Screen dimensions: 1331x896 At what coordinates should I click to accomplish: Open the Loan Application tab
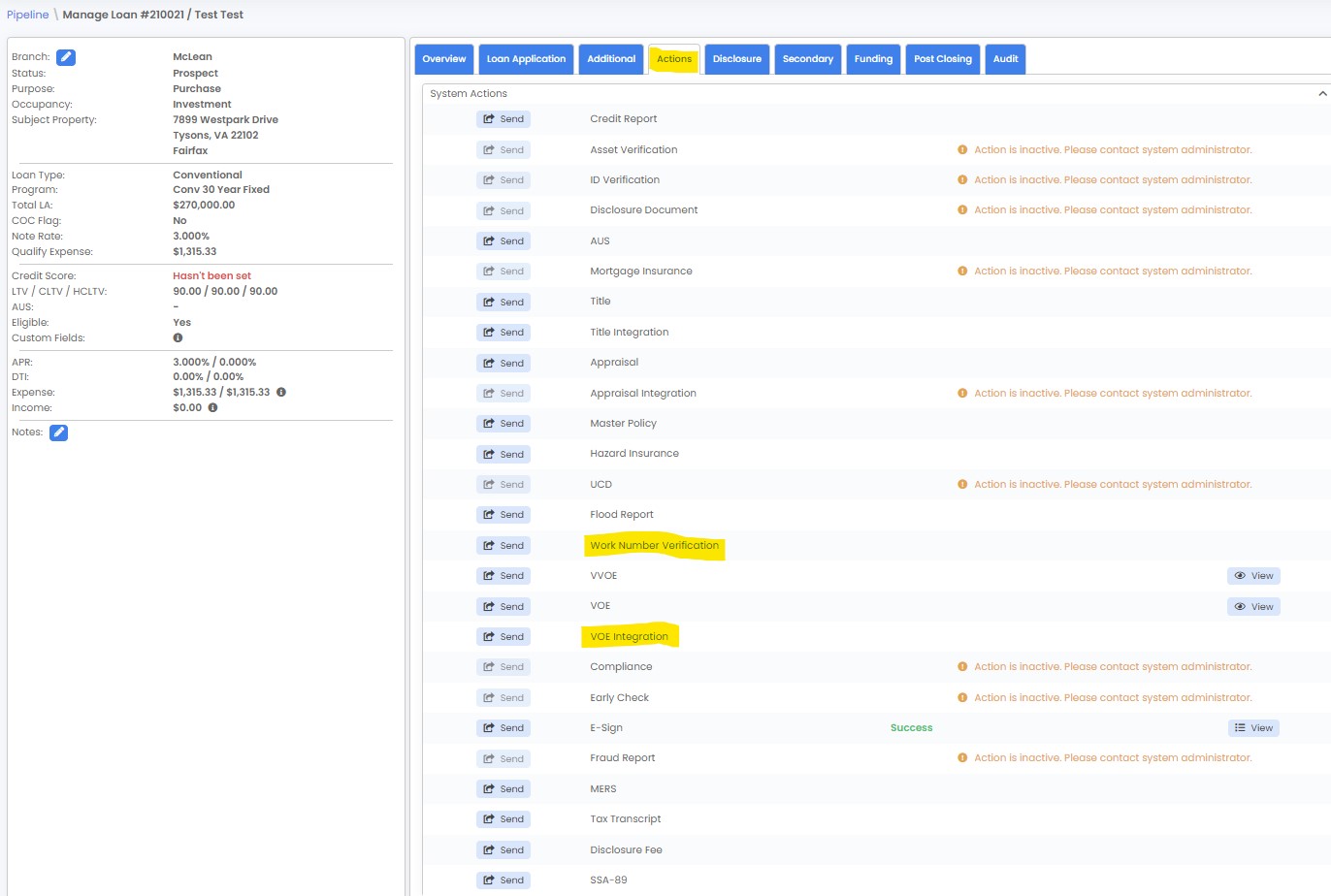coord(526,59)
